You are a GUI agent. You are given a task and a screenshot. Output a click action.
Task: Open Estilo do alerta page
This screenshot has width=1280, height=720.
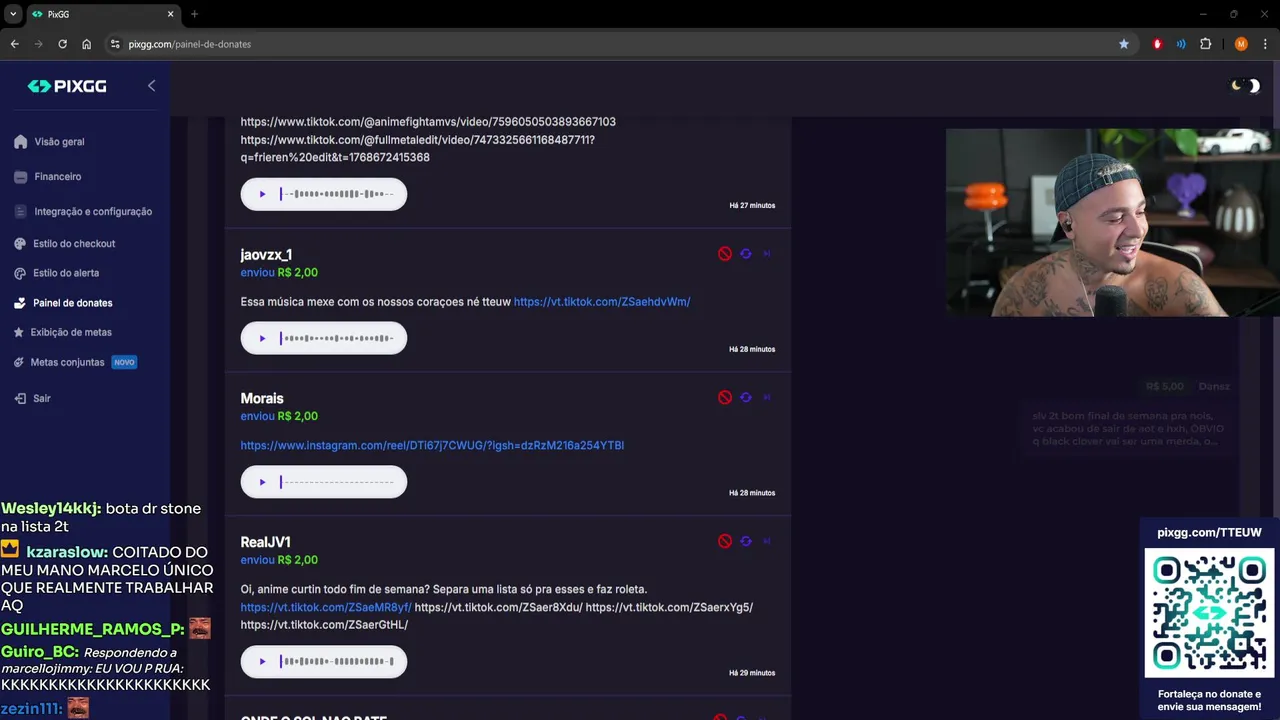(66, 273)
